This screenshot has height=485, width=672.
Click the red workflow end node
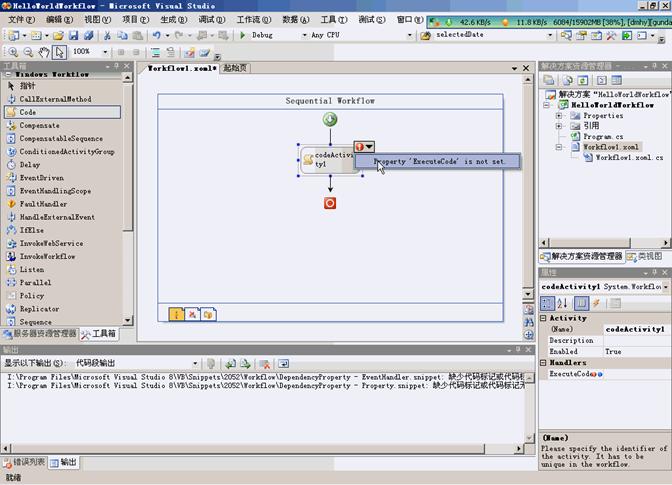tap(330, 203)
